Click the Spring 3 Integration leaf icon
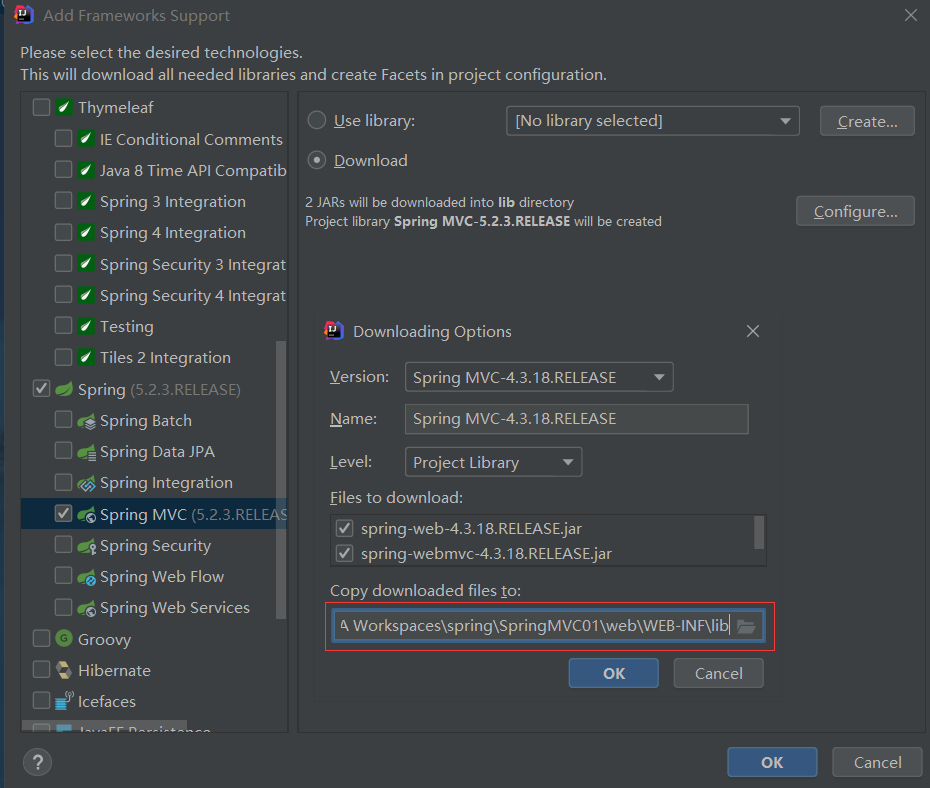The height and width of the screenshot is (788, 930). click(86, 201)
